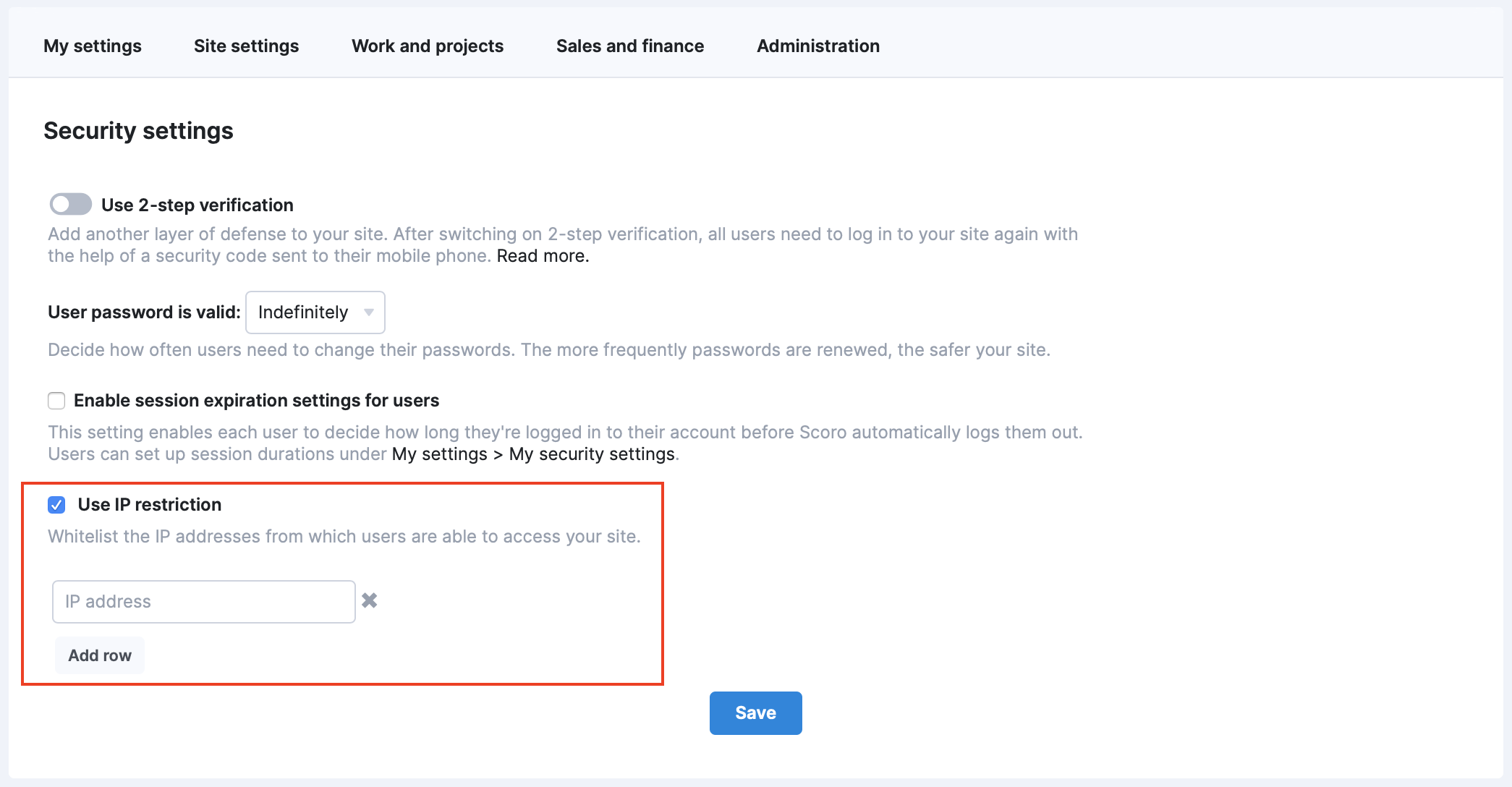
Task: Toggle the 2-step verification switch
Action: coord(71,205)
